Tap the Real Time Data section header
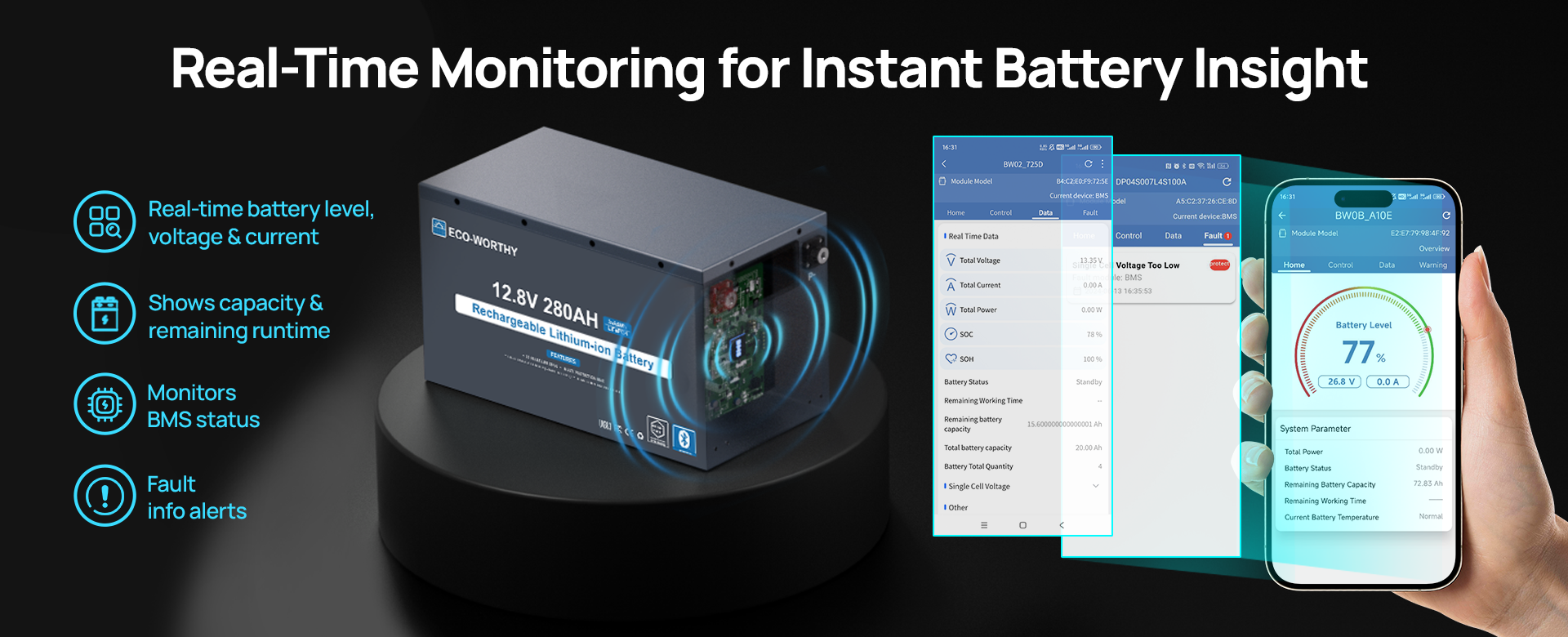Image resolution: width=1568 pixels, height=637 pixels. [x=972, y=236]
